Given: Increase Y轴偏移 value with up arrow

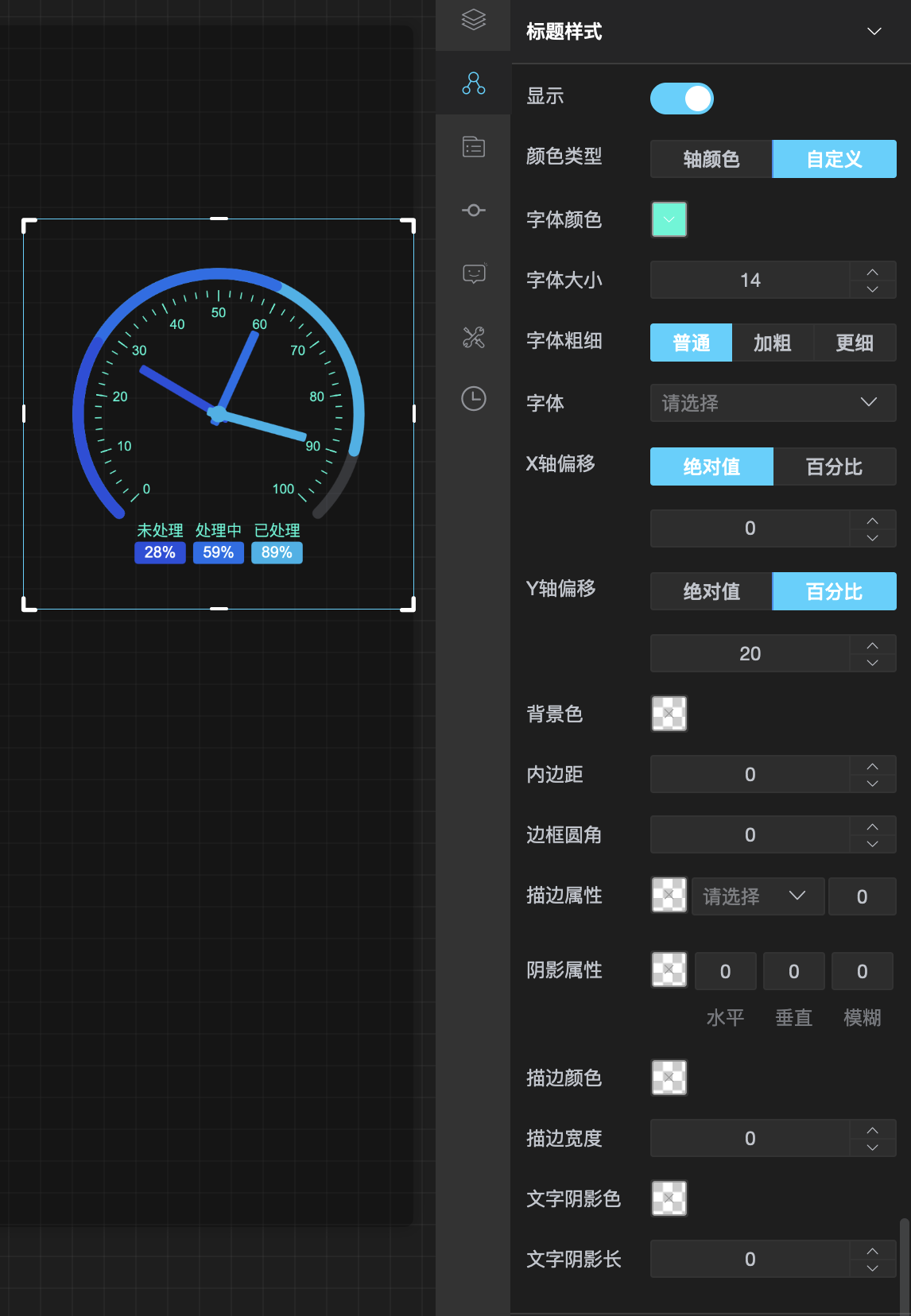Looking at the screenshot, I should coord(873,644).
